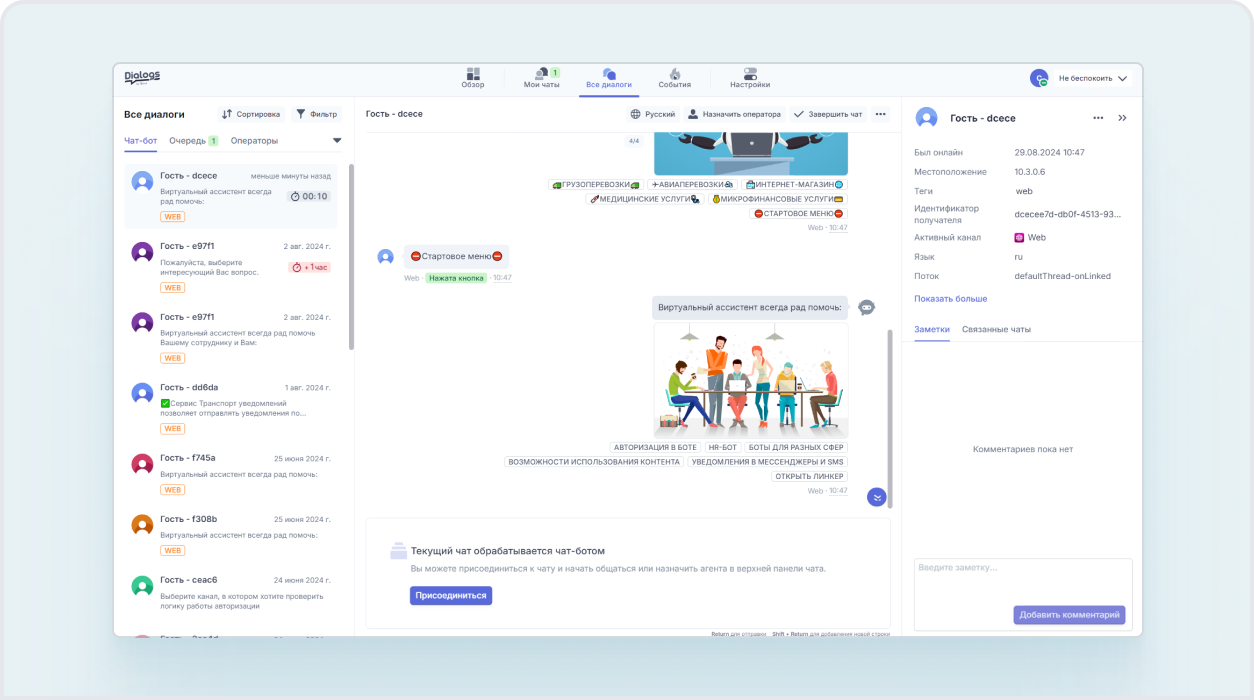The width and height of the screenshot is (1254, 700).
Task: Switch to the Очередь tab
Action: pyautogui.click(x=193, y=141)
